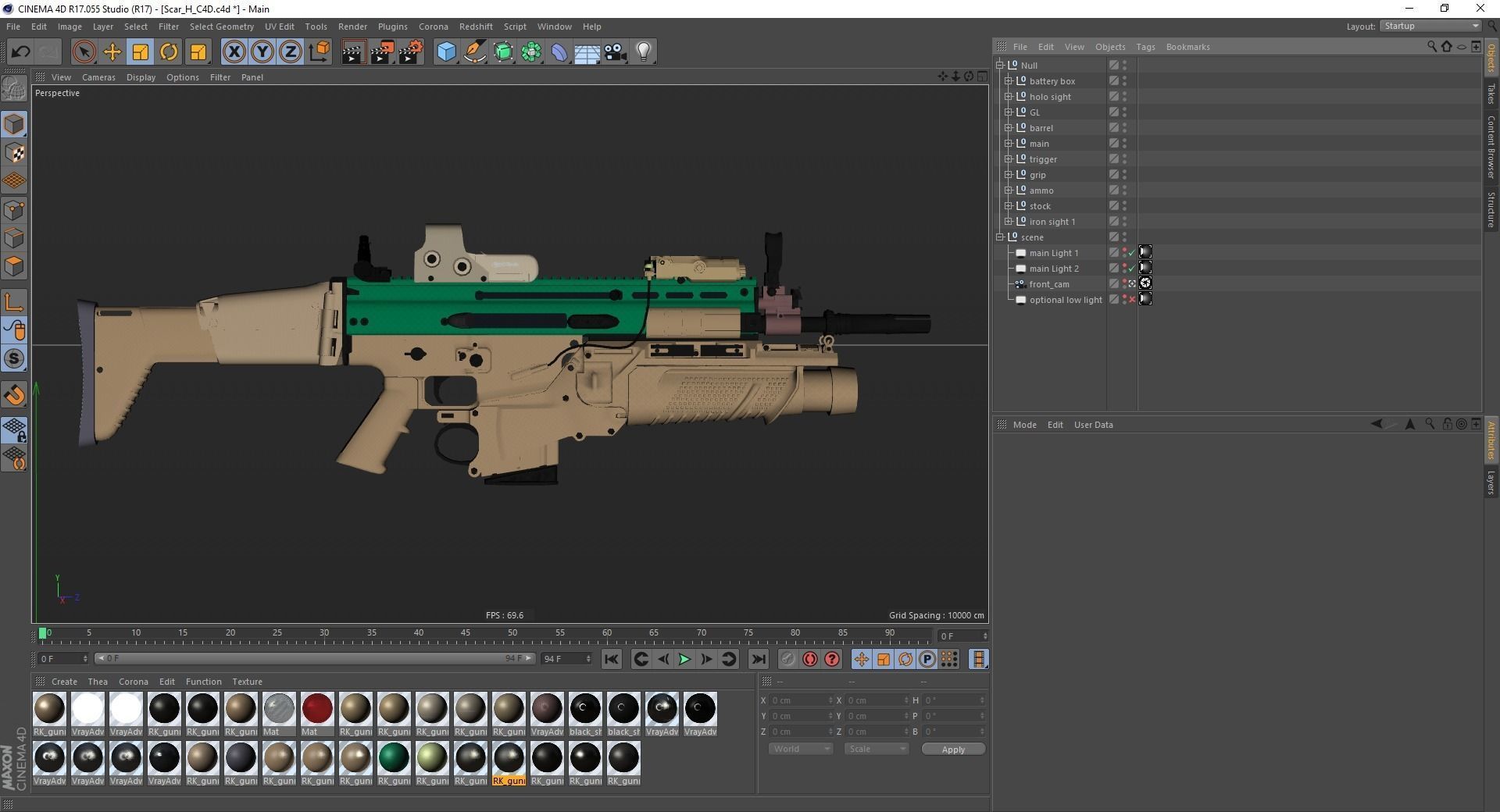Screen dimensions: 1500x812
Task: Expand the barrel object
Action: pos(1008,128)
